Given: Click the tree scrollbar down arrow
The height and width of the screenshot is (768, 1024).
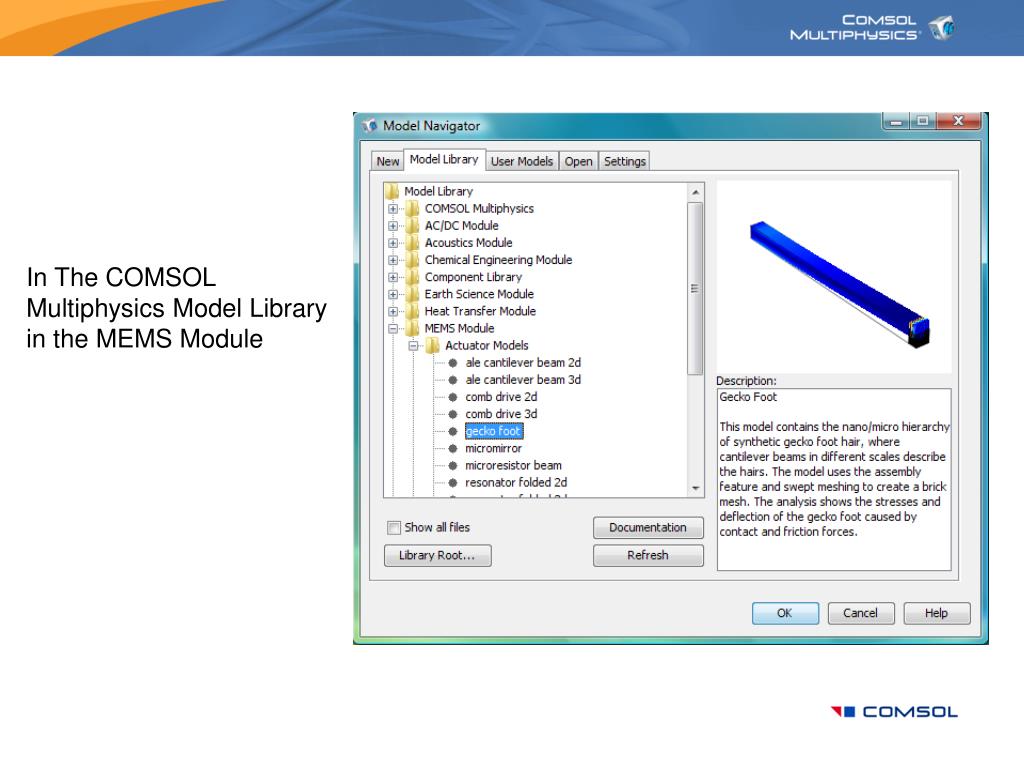Looking at the screenshot, I should 696,488.
